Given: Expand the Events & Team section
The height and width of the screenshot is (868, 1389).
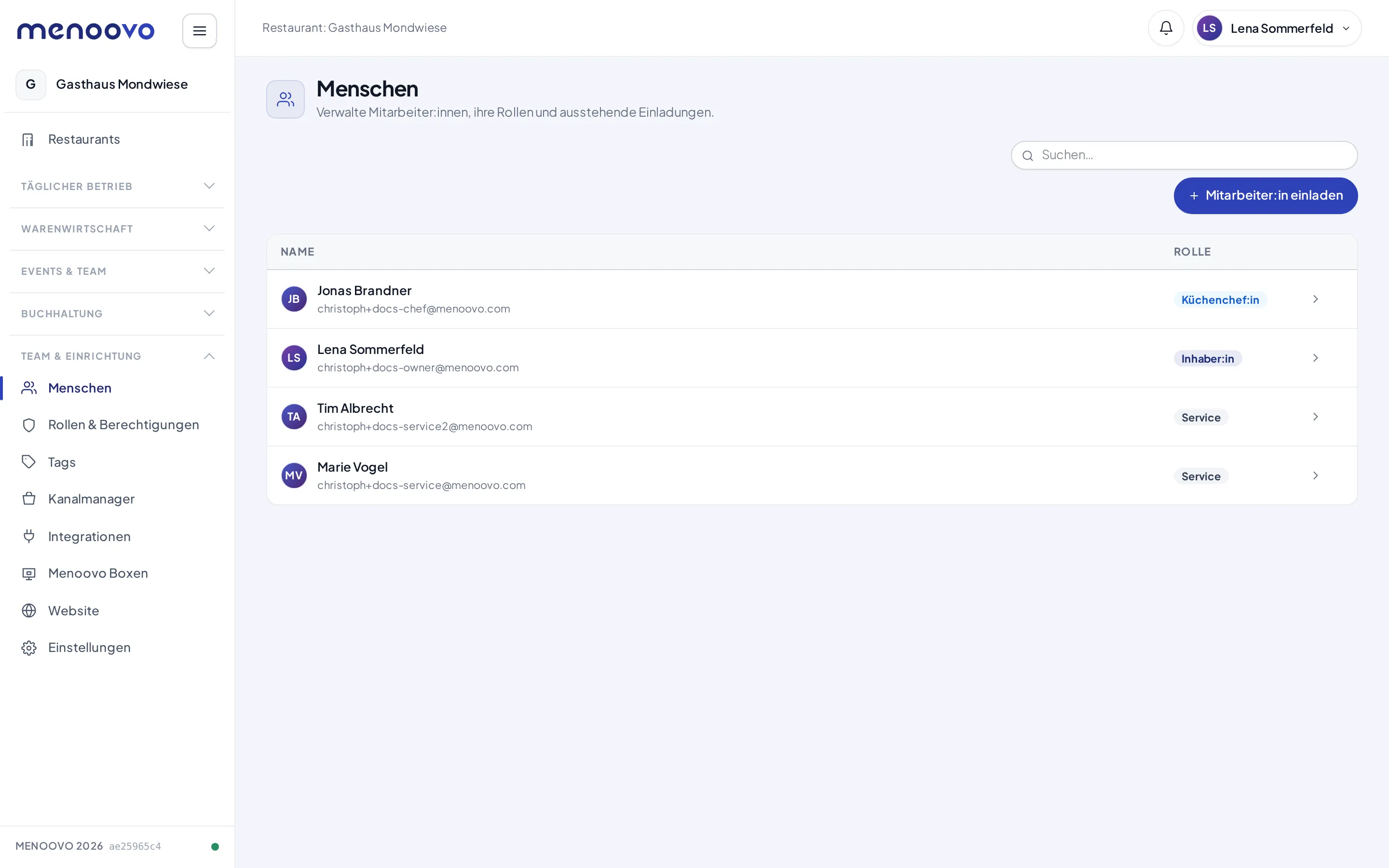Looking at the screenshot, I should pyautogui.click(x=117, y=271).
